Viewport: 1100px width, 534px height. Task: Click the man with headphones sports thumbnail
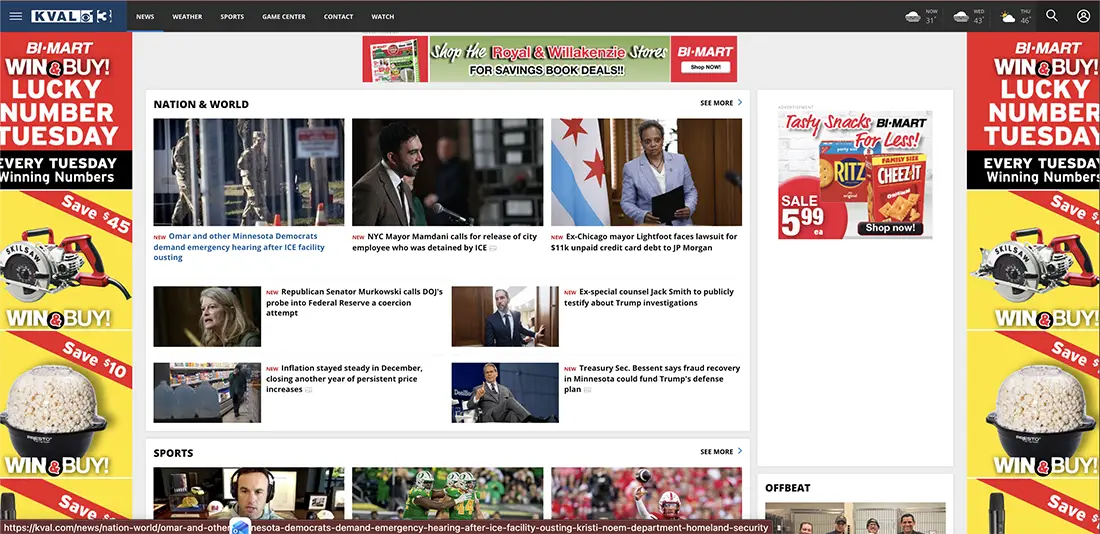pos(249,494)
